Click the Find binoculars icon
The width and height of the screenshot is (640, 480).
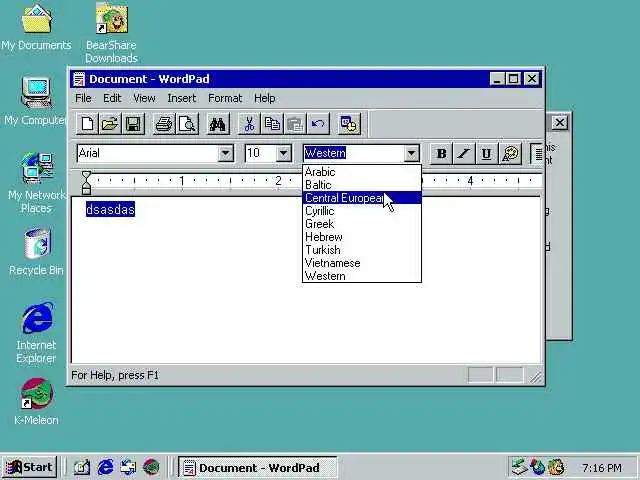pos(218,124)
